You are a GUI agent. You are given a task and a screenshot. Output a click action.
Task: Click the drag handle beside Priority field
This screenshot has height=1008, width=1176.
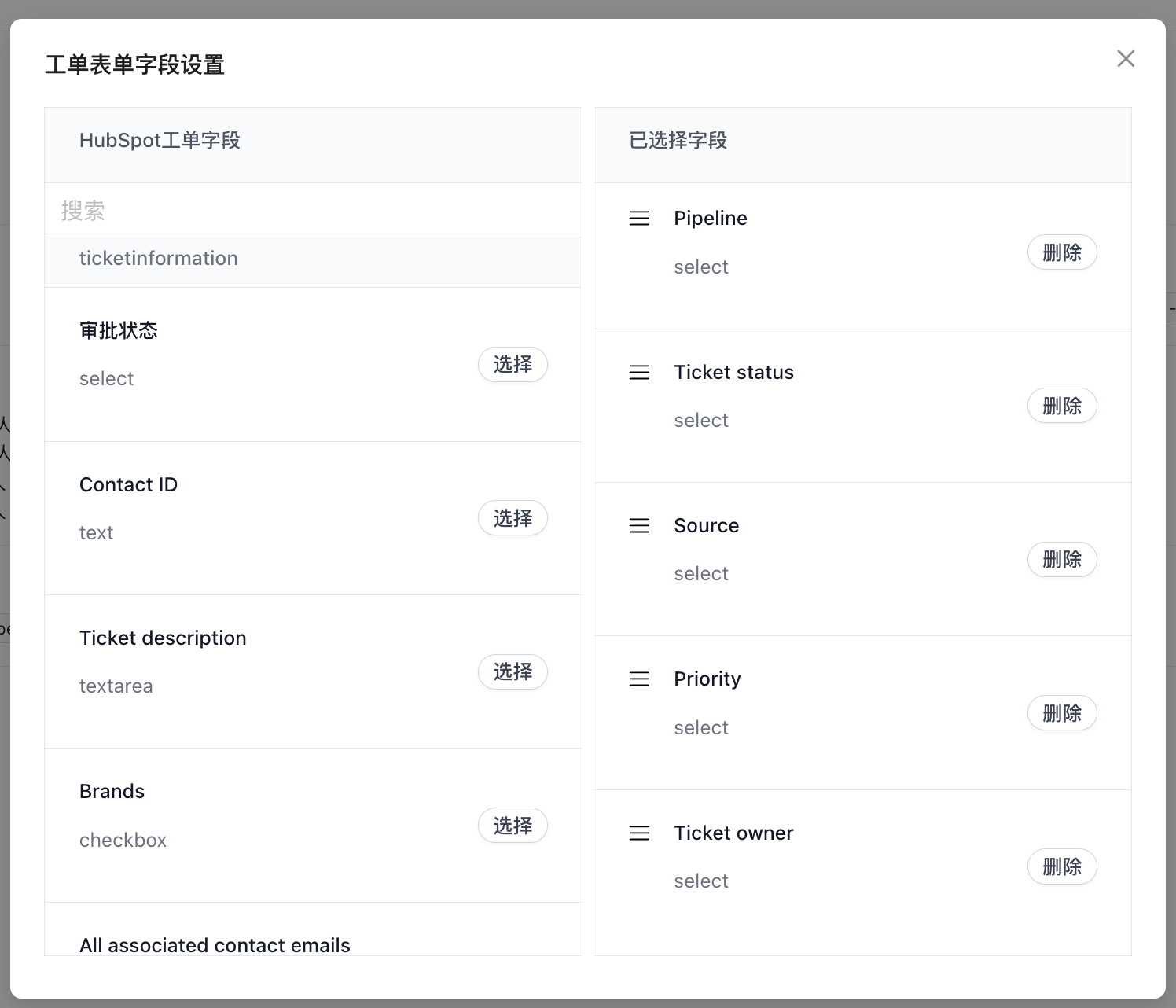[639, 679]
